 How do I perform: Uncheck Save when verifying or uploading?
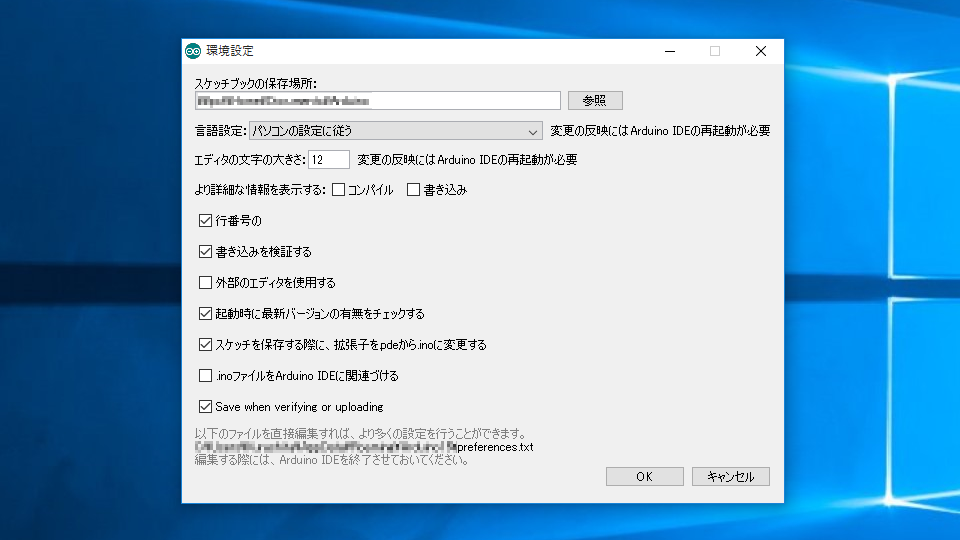pos(205,407)
